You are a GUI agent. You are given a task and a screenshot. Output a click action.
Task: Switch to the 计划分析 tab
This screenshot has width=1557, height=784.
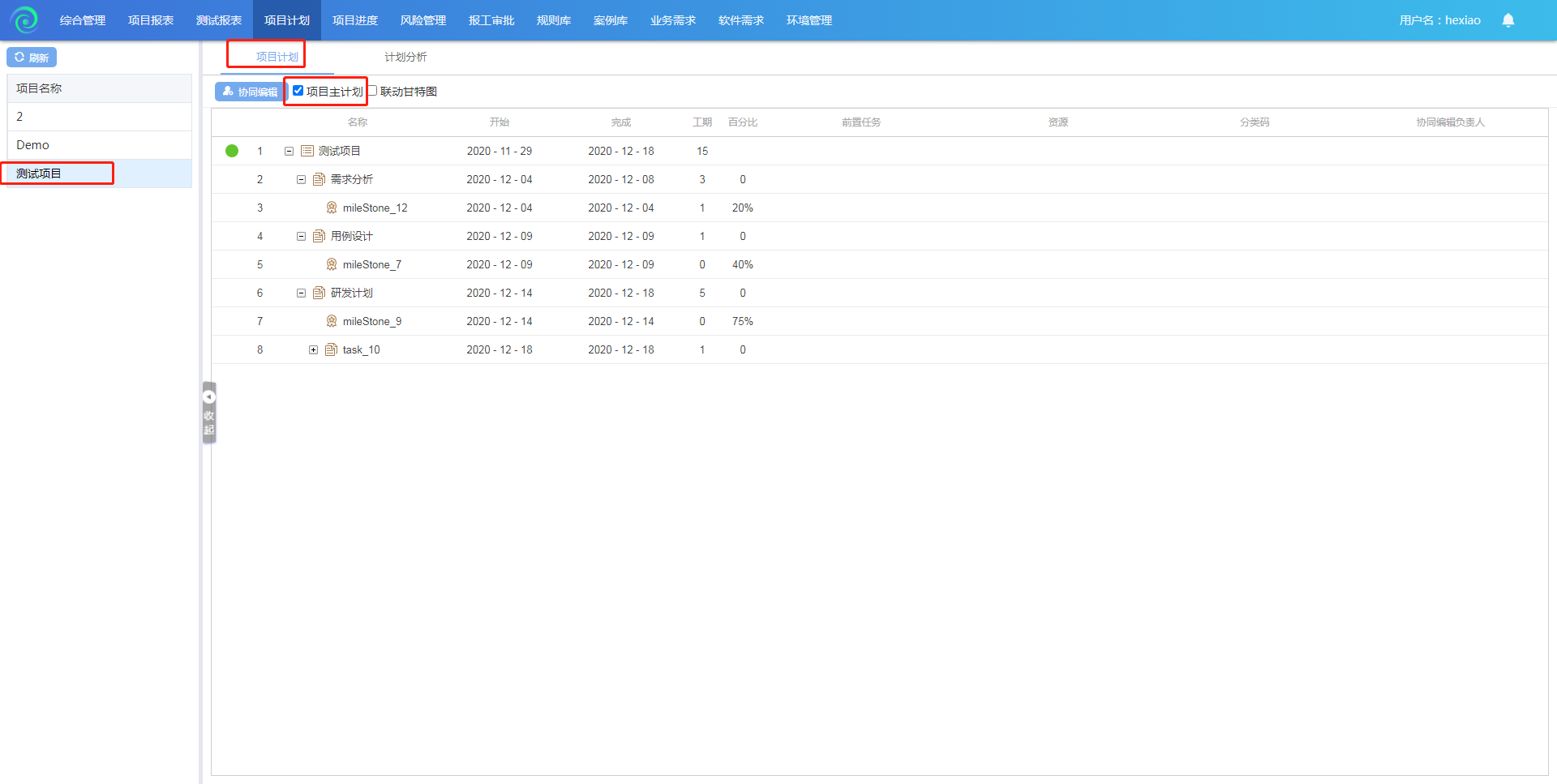coord(405,57)
